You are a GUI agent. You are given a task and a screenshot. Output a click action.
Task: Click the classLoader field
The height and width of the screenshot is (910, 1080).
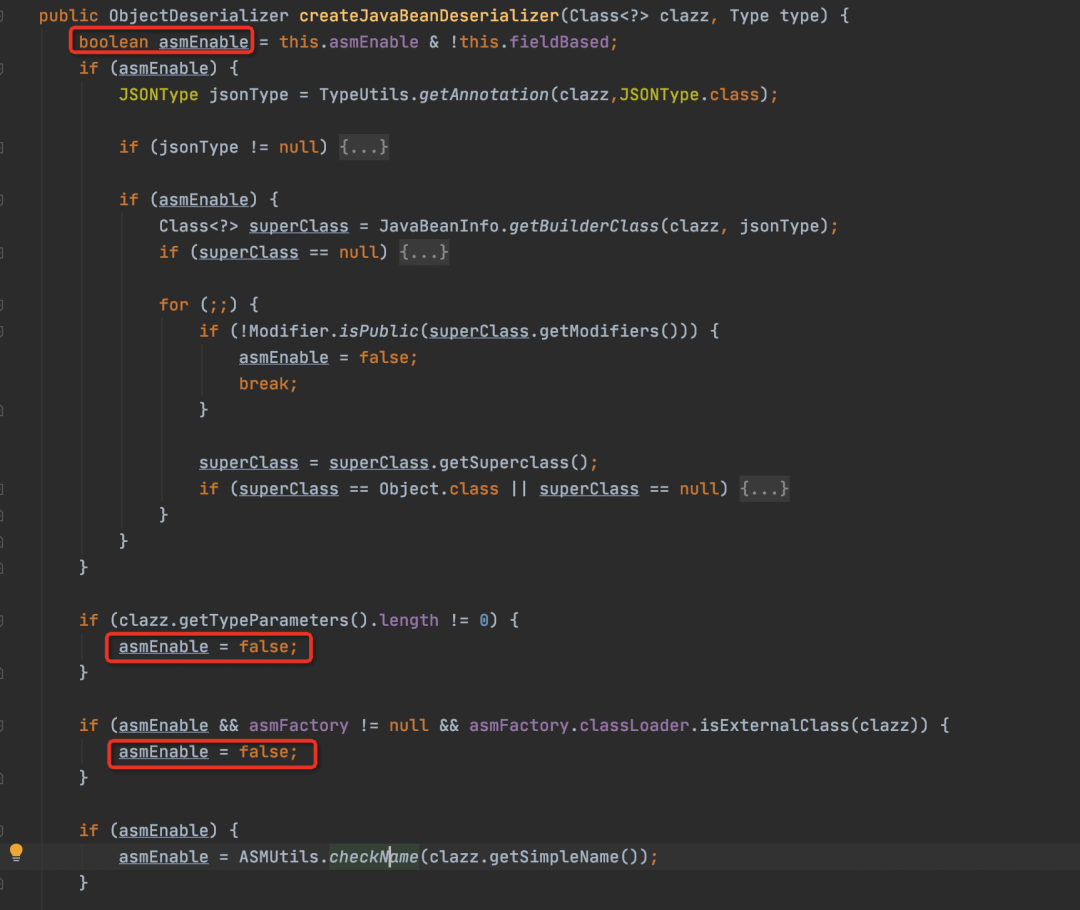click(x=634, y=725)
